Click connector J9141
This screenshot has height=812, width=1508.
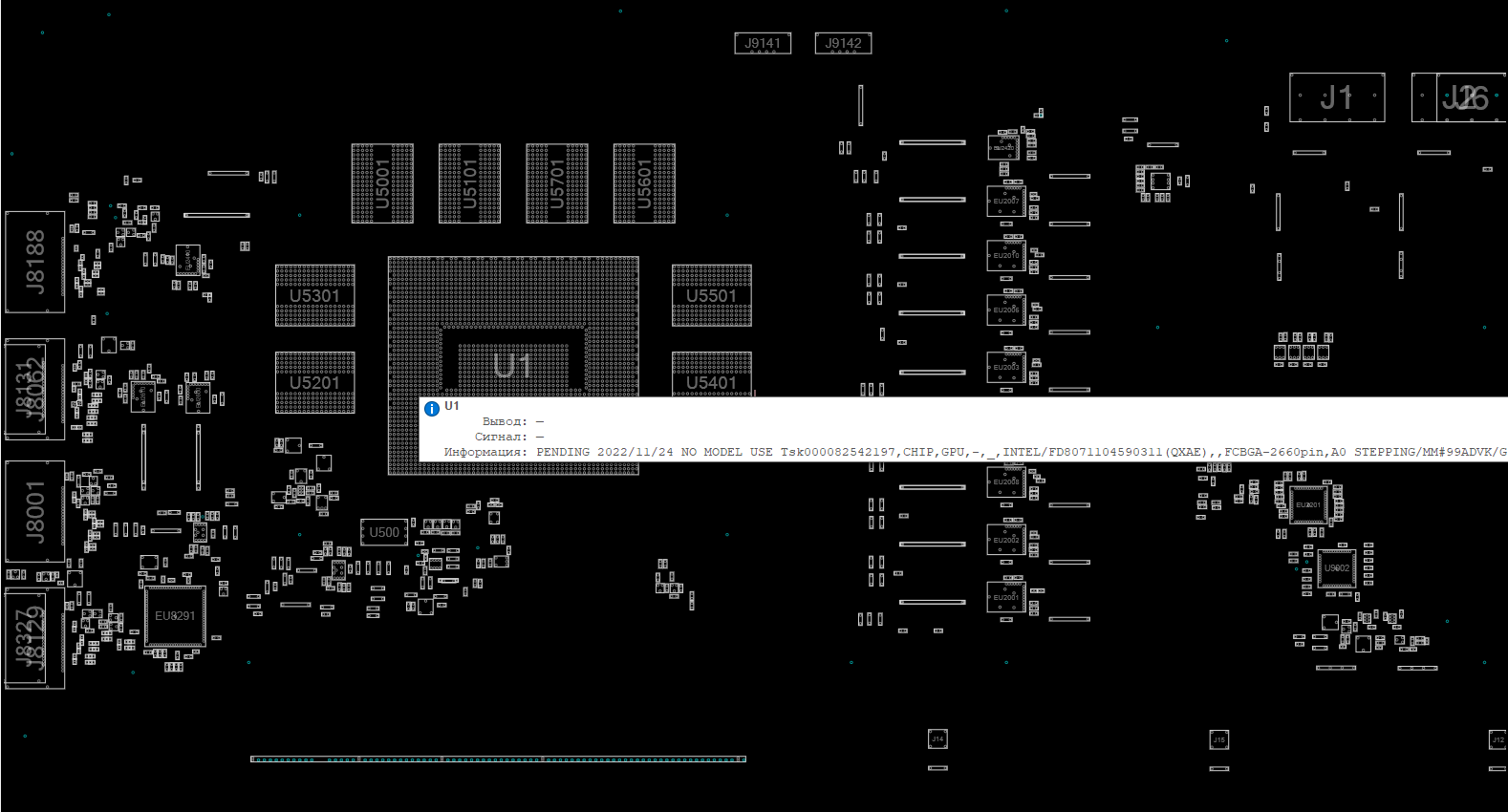(x=763, y=43)
